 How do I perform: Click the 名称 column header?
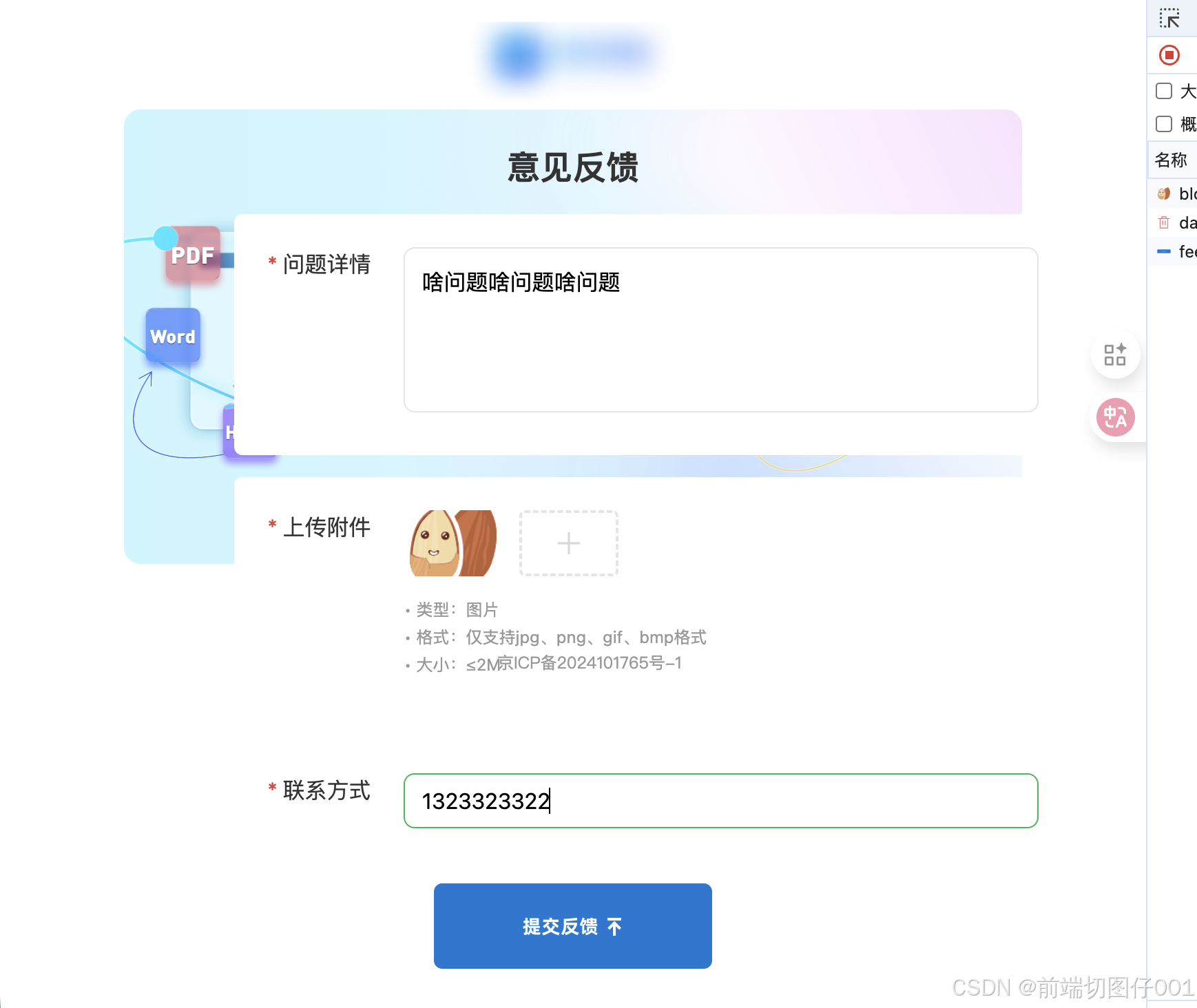click(1171, 160)
